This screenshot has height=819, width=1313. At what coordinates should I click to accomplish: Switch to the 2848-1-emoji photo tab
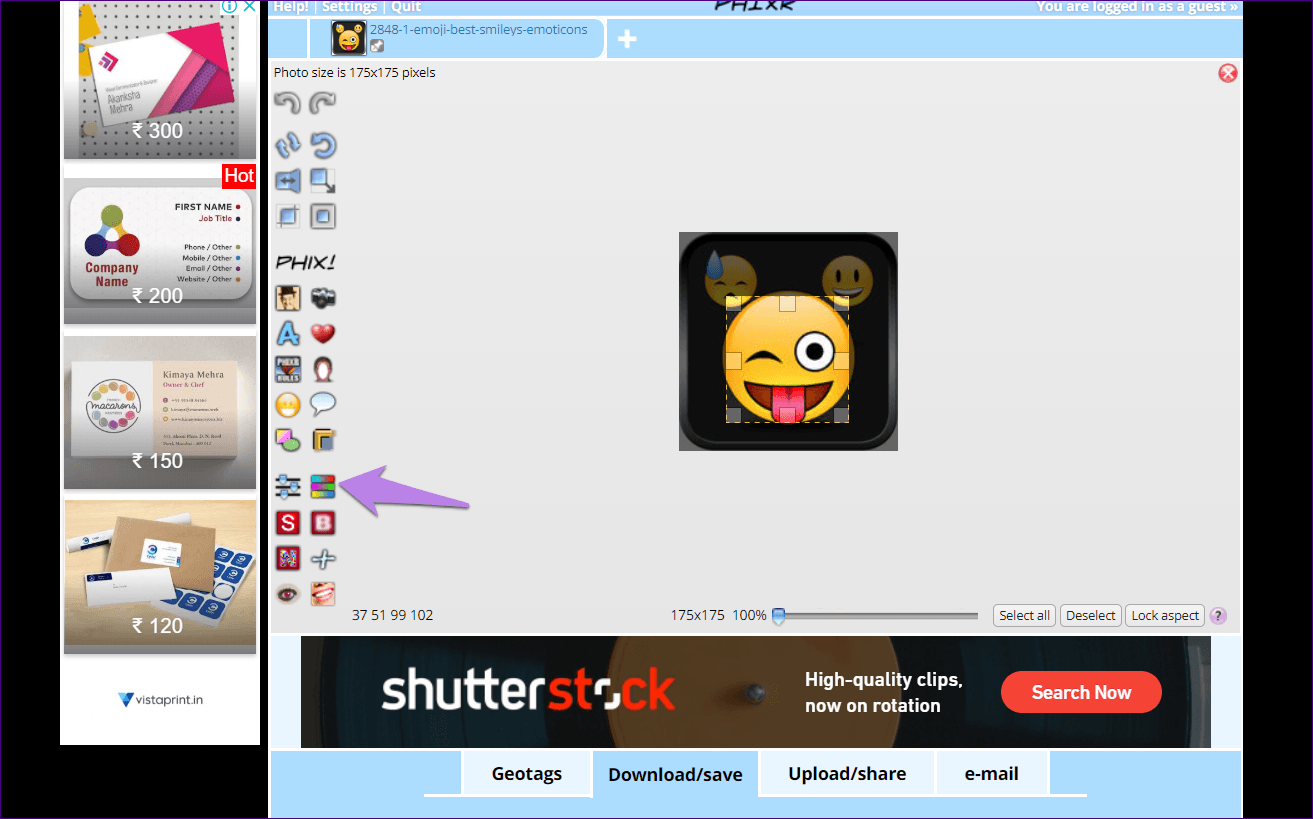[x=456, y=38]
